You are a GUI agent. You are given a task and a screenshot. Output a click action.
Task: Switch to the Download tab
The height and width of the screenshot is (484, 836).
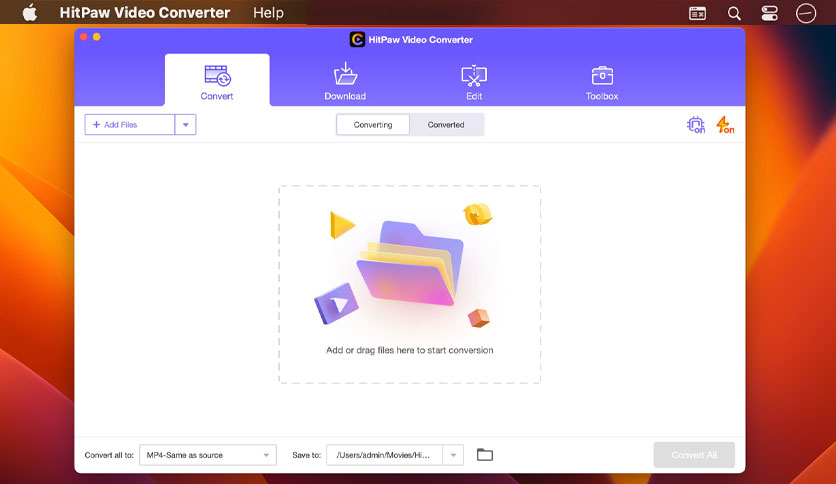click(345, 81)
